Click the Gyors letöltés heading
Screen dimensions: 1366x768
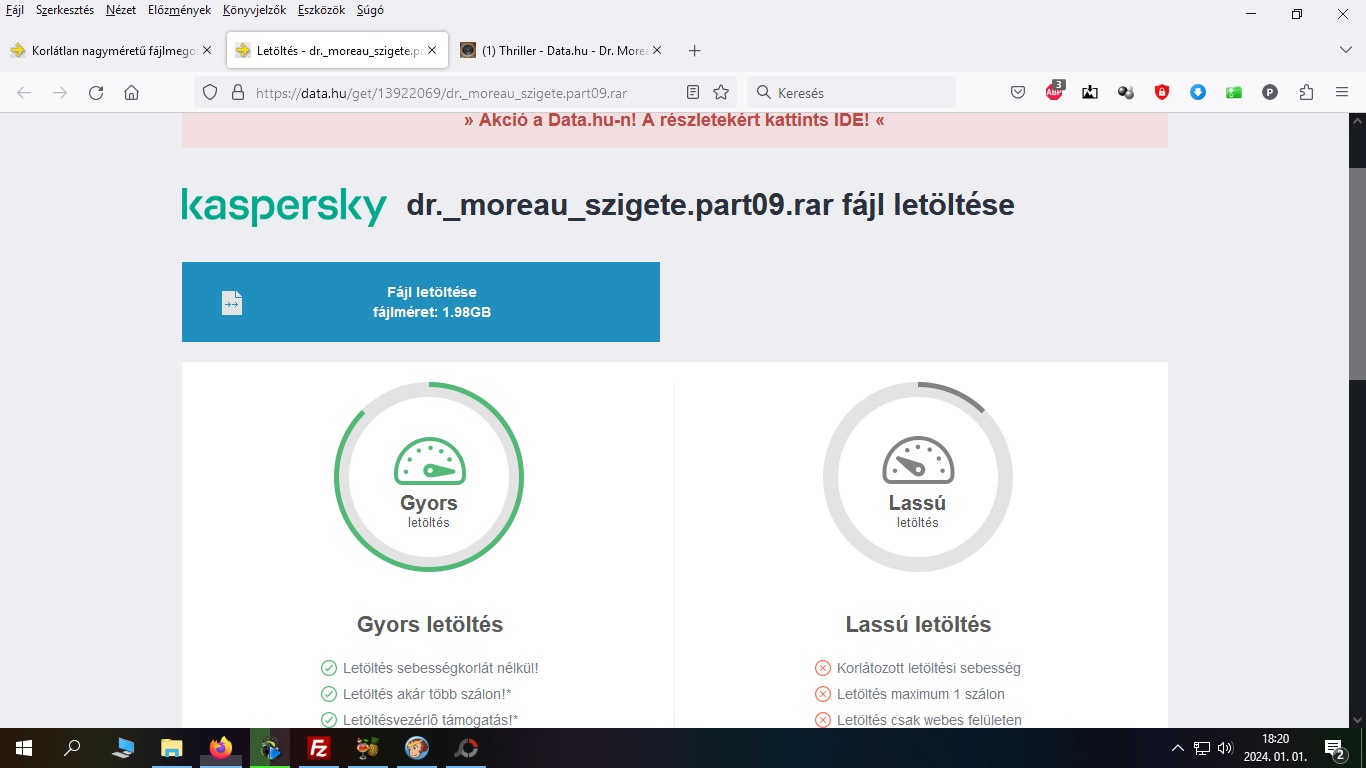(430, 625)
